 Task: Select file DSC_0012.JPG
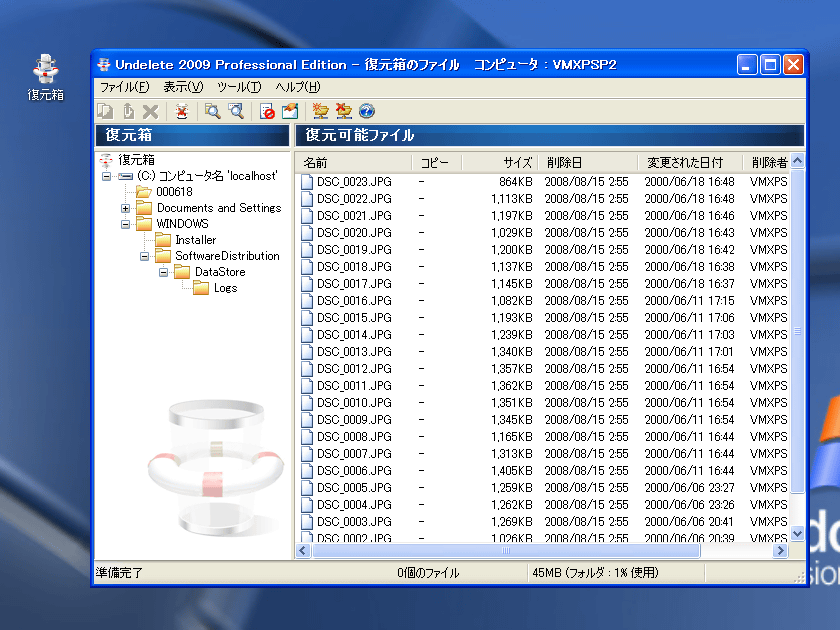pos(354,369)
